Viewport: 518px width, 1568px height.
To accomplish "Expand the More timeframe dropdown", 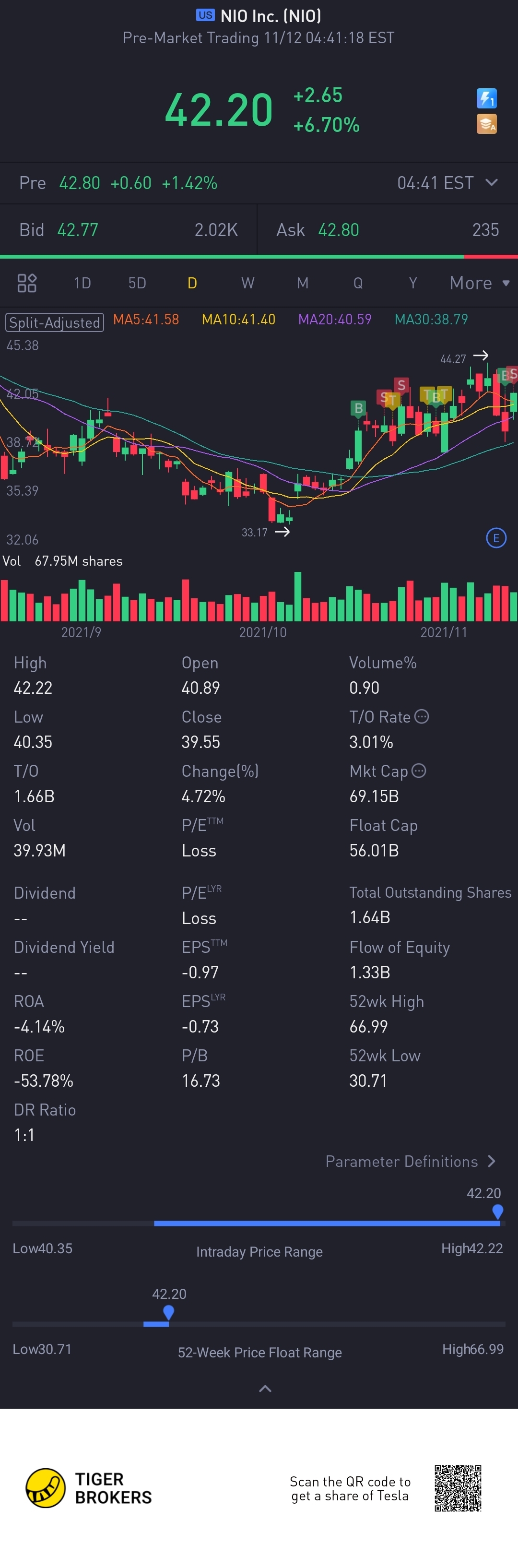I will (479, 283).
